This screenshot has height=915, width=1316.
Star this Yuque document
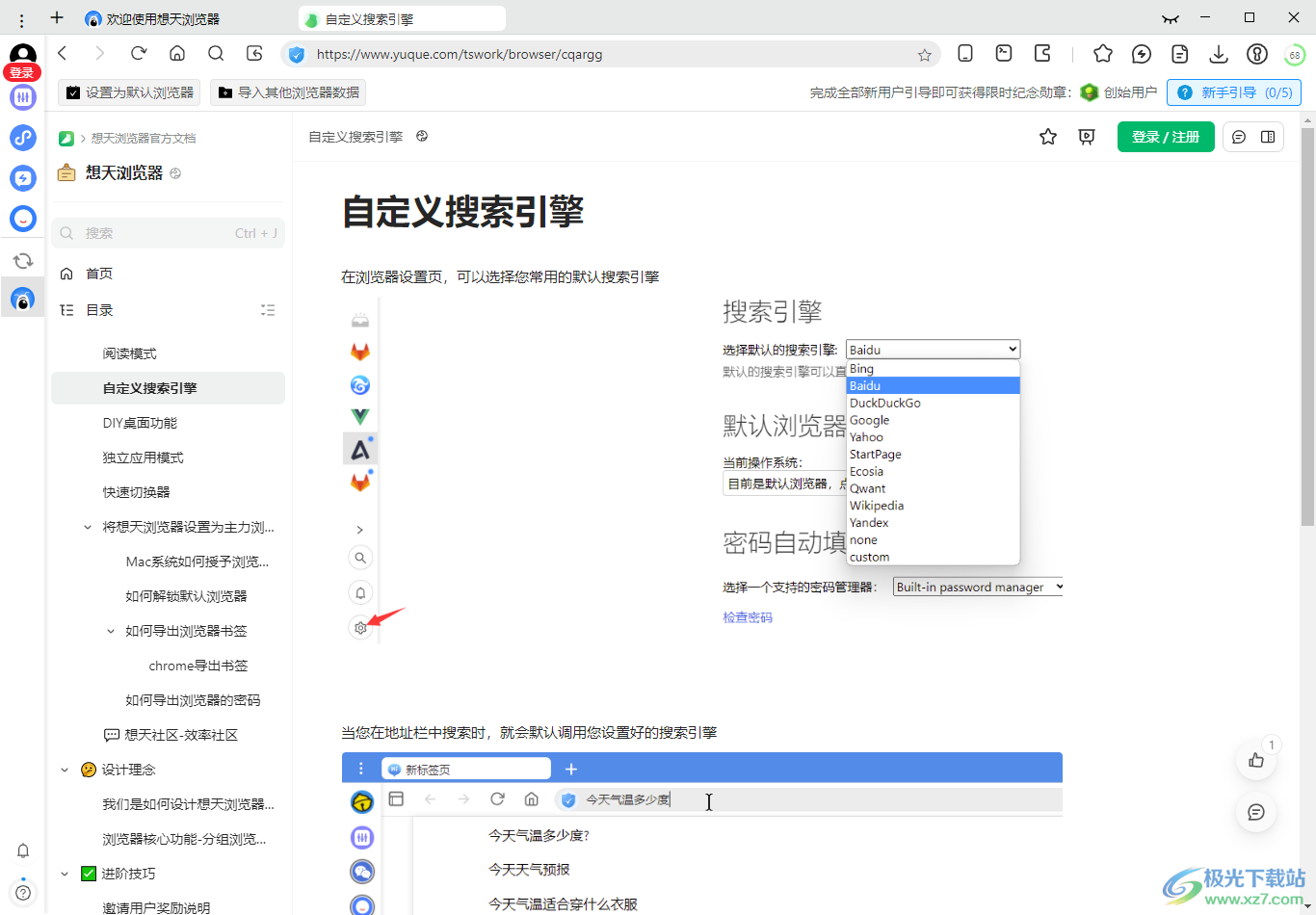click(1048, 137)
